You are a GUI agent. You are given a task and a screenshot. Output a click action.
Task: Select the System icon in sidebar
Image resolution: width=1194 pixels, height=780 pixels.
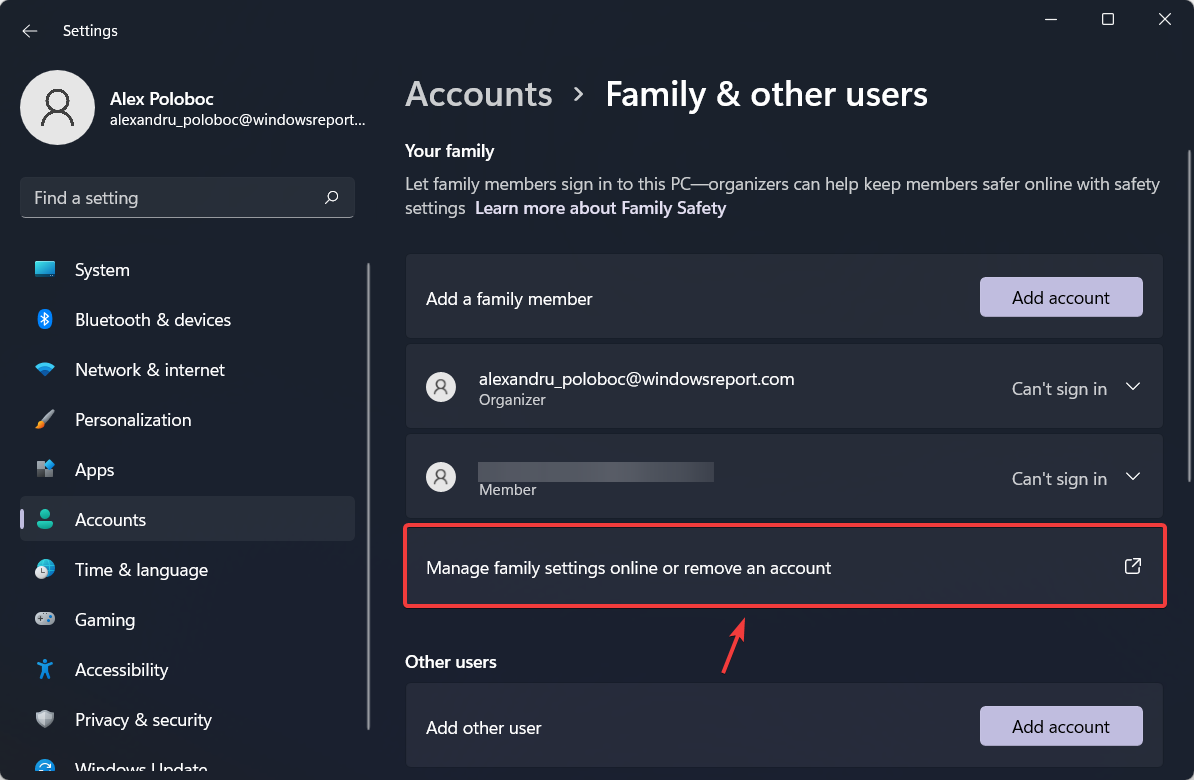coord(44,269)
